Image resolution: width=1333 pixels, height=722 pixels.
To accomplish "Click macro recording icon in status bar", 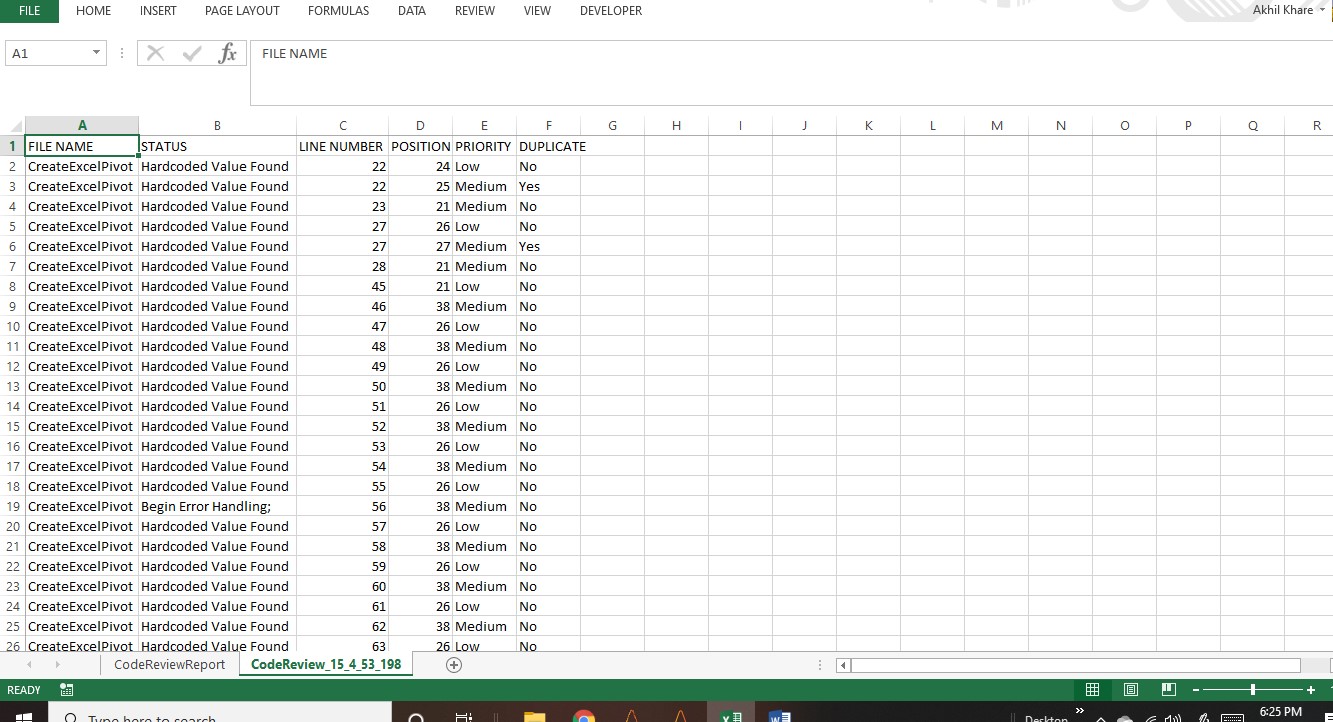I will [67, 690].
